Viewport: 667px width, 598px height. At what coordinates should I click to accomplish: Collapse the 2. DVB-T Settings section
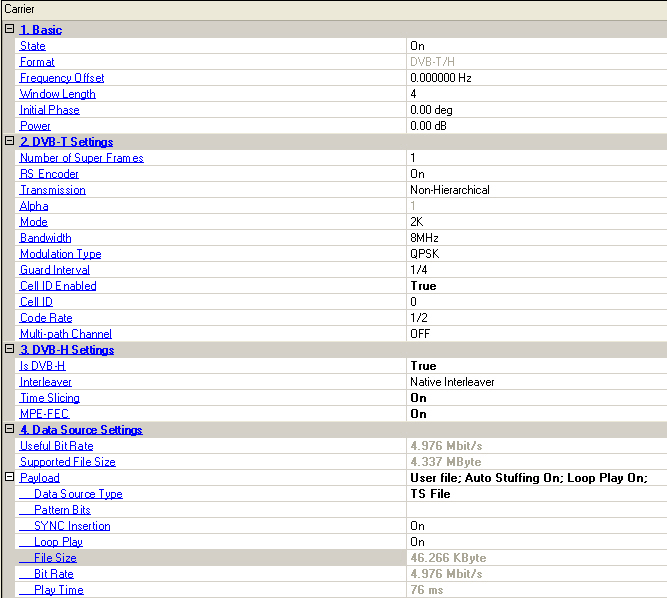[x=9, y=141]
